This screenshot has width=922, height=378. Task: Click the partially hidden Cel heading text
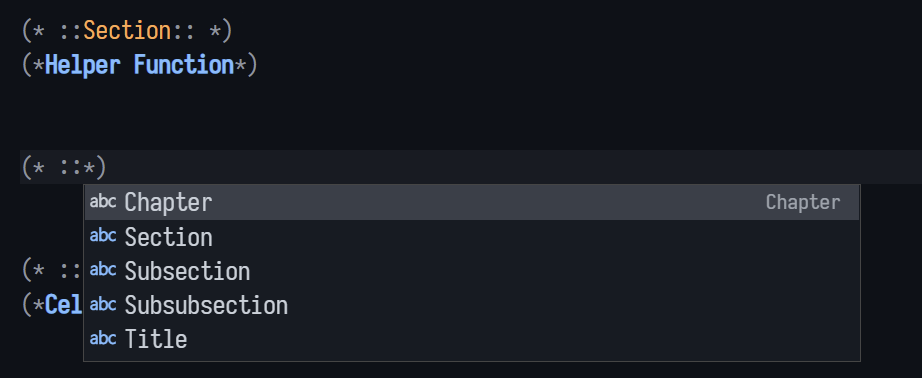pyautogui.click(x=64, y=305)
